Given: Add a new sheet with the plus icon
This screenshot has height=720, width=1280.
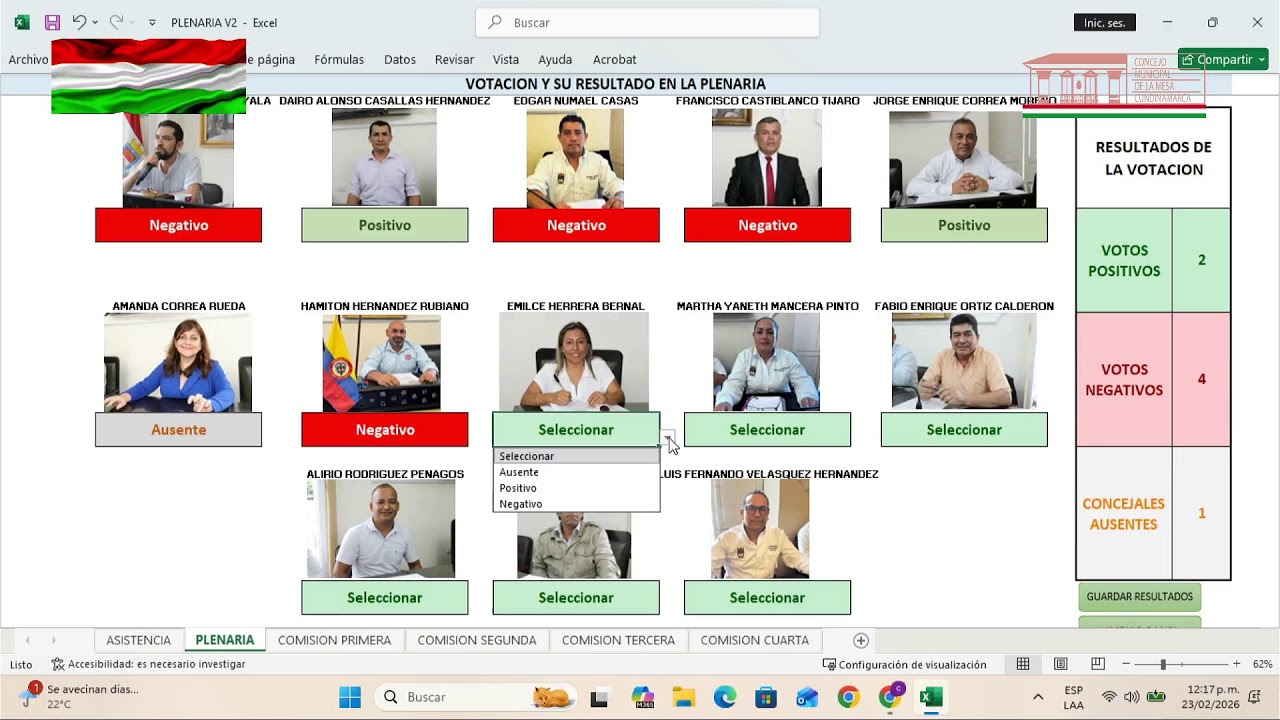Looking at the screenshot, I should point(861,640).
